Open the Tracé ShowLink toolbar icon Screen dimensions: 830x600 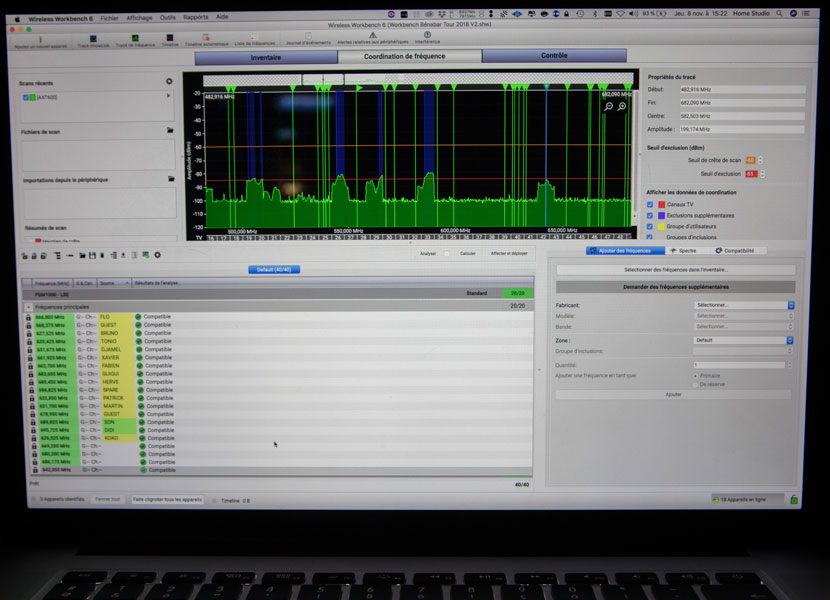coord(93,39)
